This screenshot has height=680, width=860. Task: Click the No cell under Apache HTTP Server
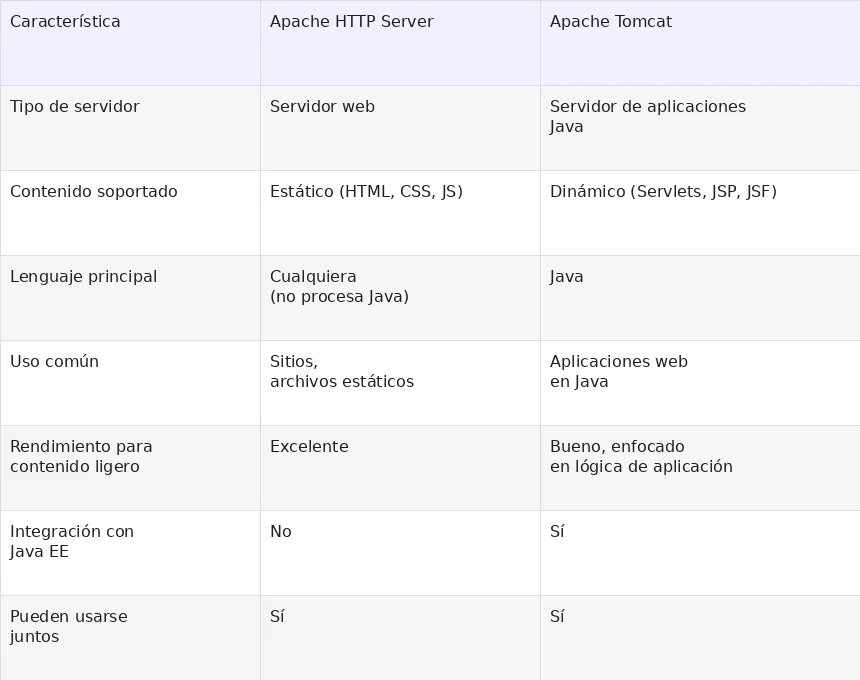click(x=400, y=553)
